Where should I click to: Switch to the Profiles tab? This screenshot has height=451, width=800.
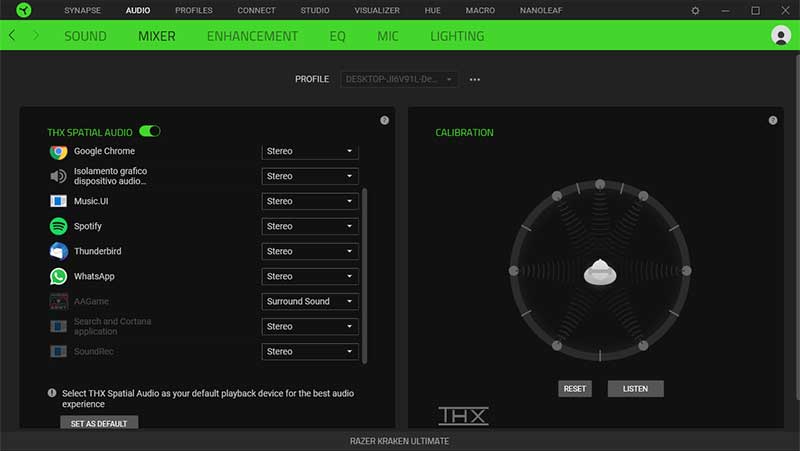tap(193, 10)
